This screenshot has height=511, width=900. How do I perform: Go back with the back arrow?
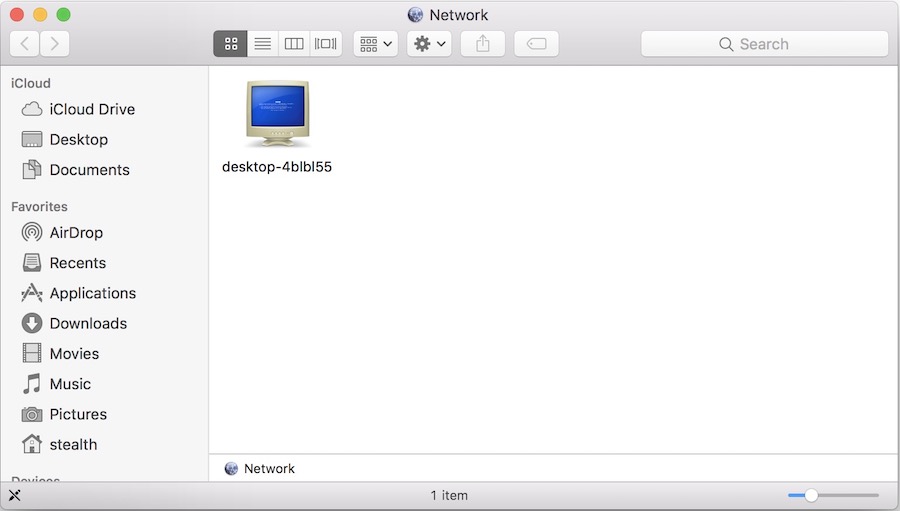[25, 44]
